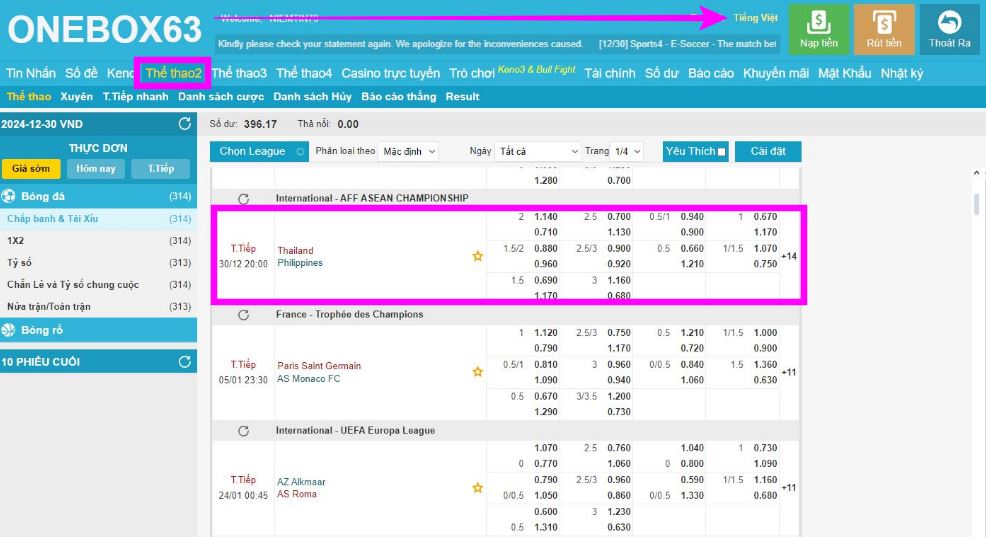Switch to Thể thao3 tab

(239, 73)
